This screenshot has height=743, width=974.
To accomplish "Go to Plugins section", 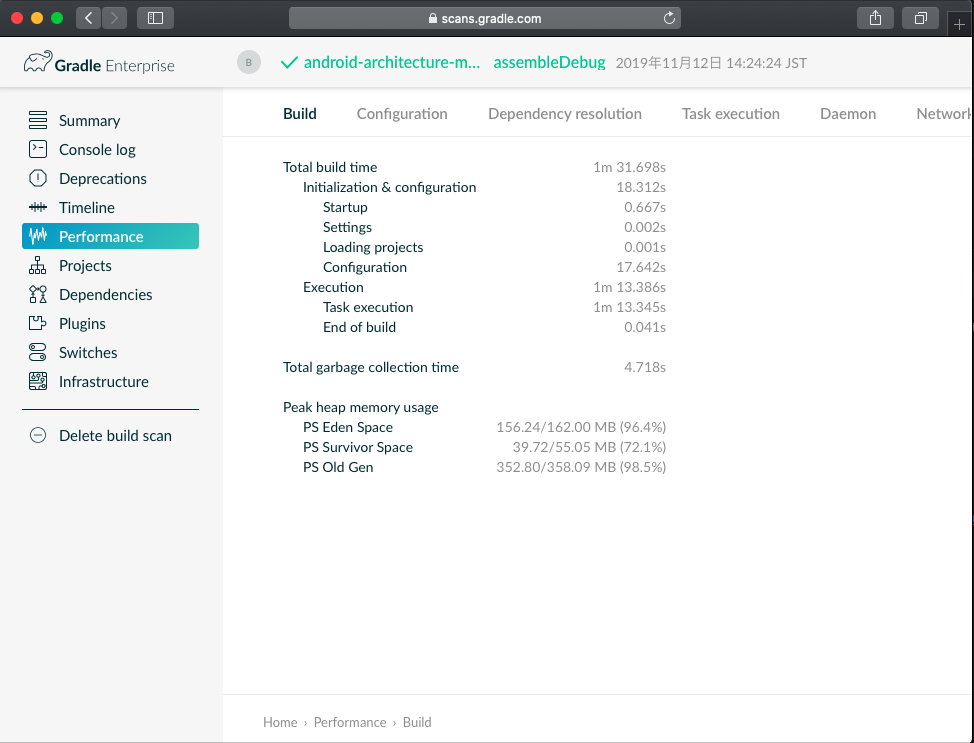I will tap(82, 324).
